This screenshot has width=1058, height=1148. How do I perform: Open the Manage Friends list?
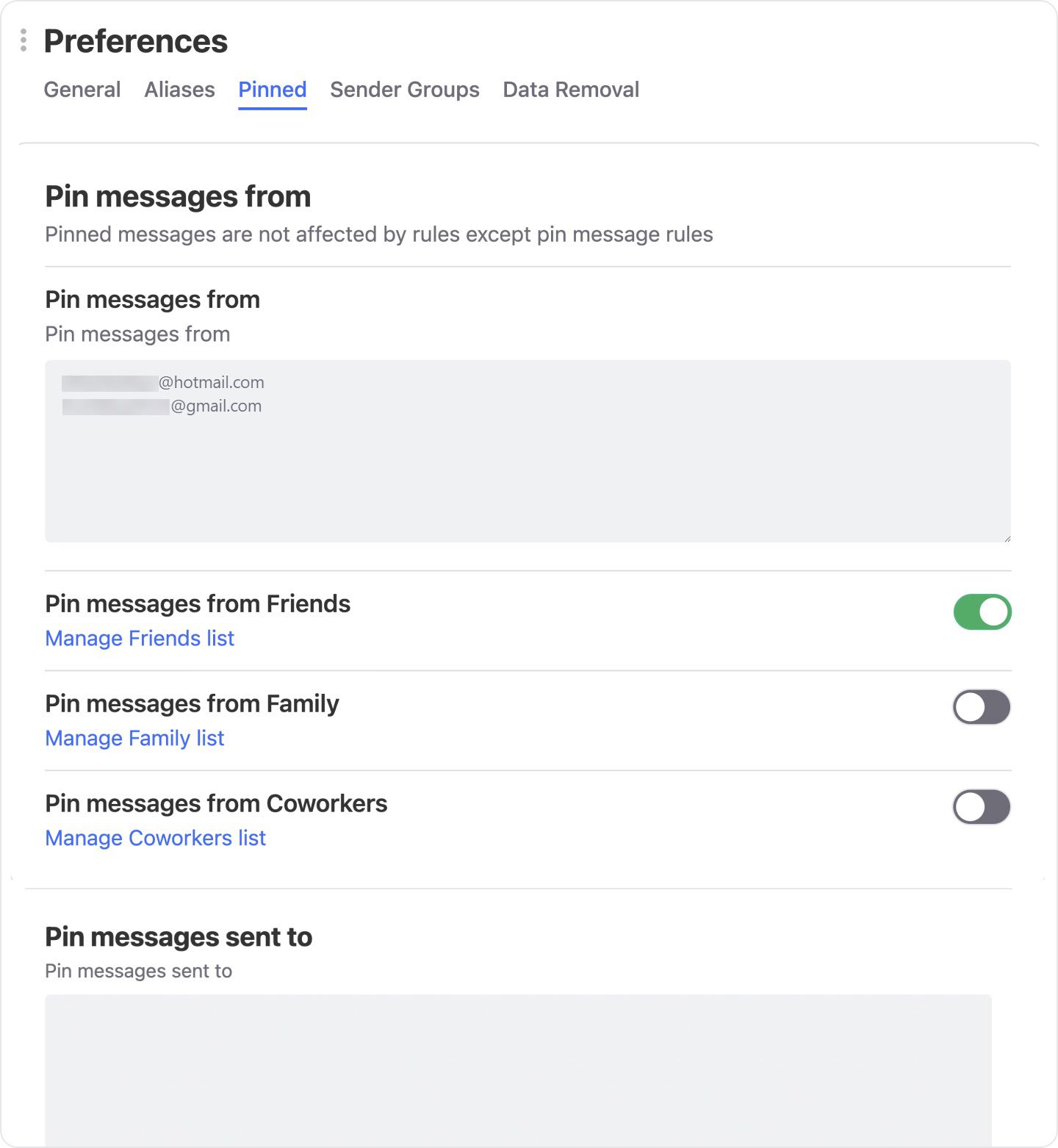(x=139, y=638)
